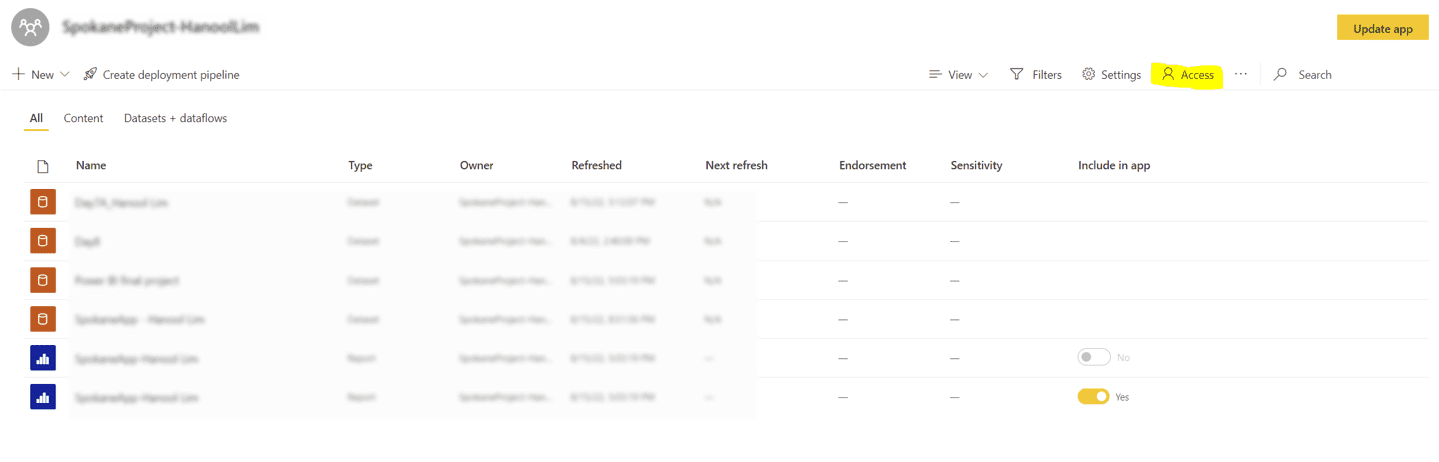
Task: Click the dataset icon for Day8 row
Action: (42, 241)
